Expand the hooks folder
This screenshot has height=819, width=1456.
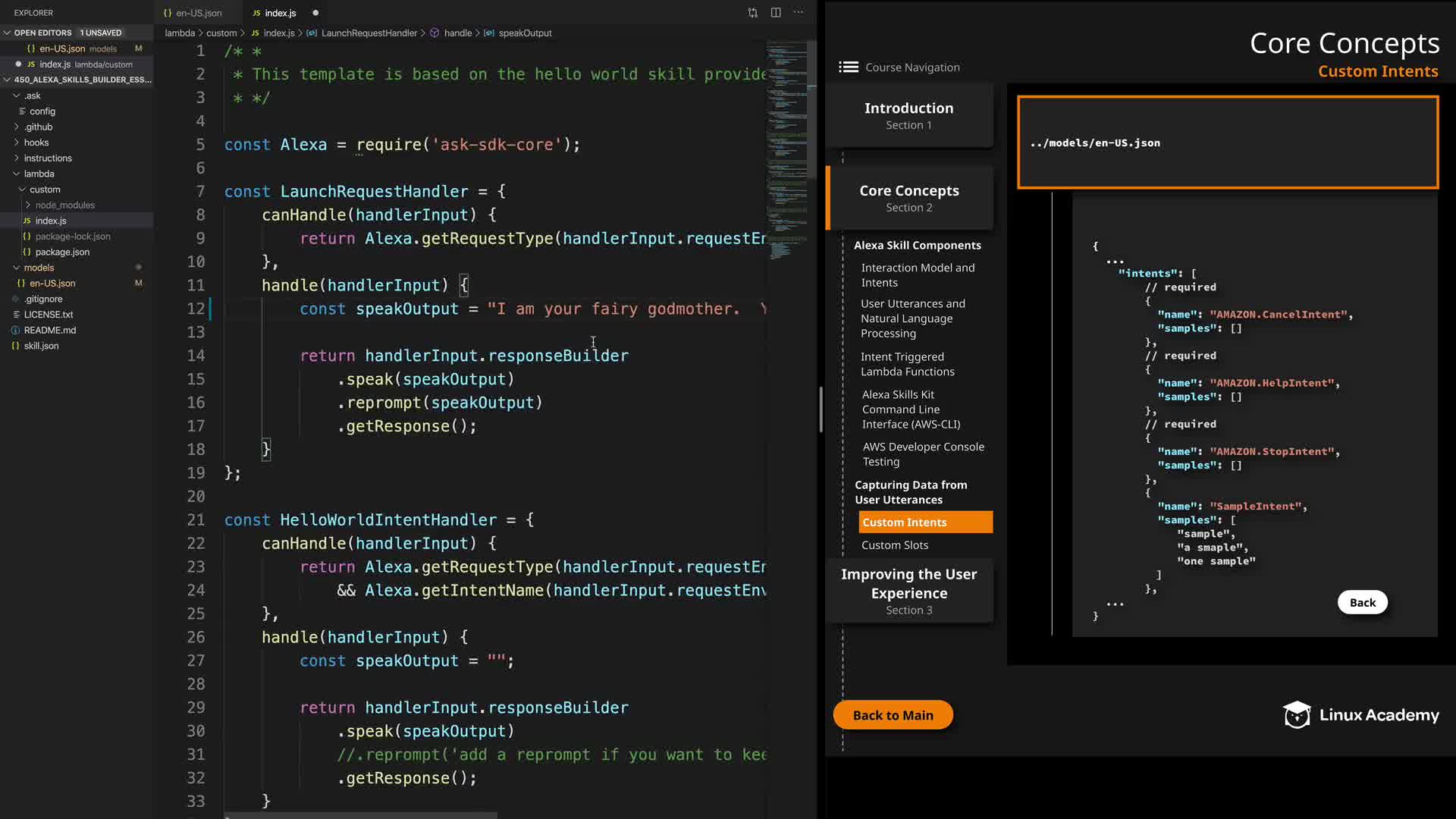(x=36, y=143)
